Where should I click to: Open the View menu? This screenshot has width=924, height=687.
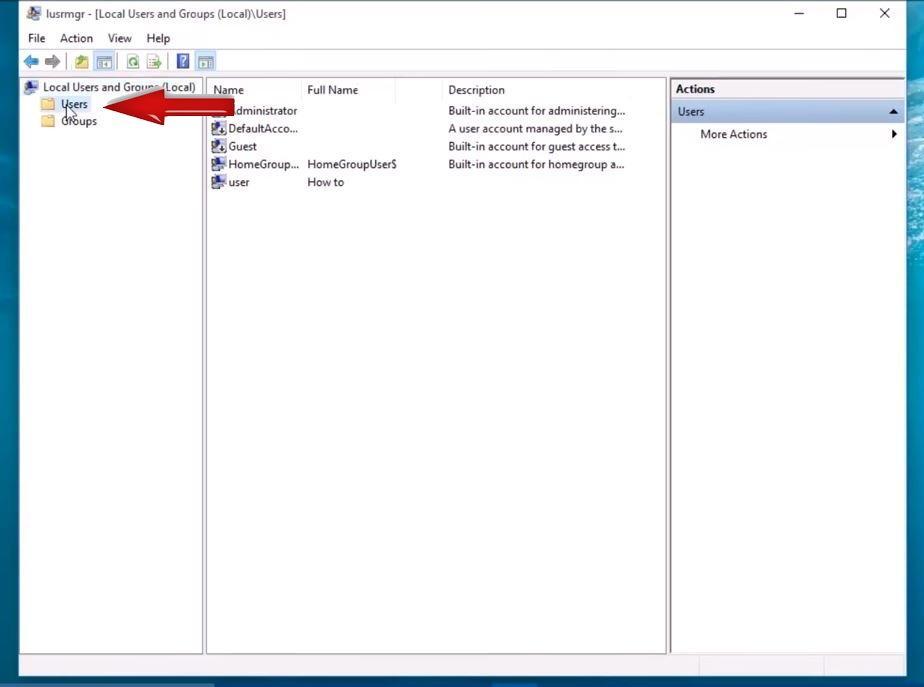119,38
